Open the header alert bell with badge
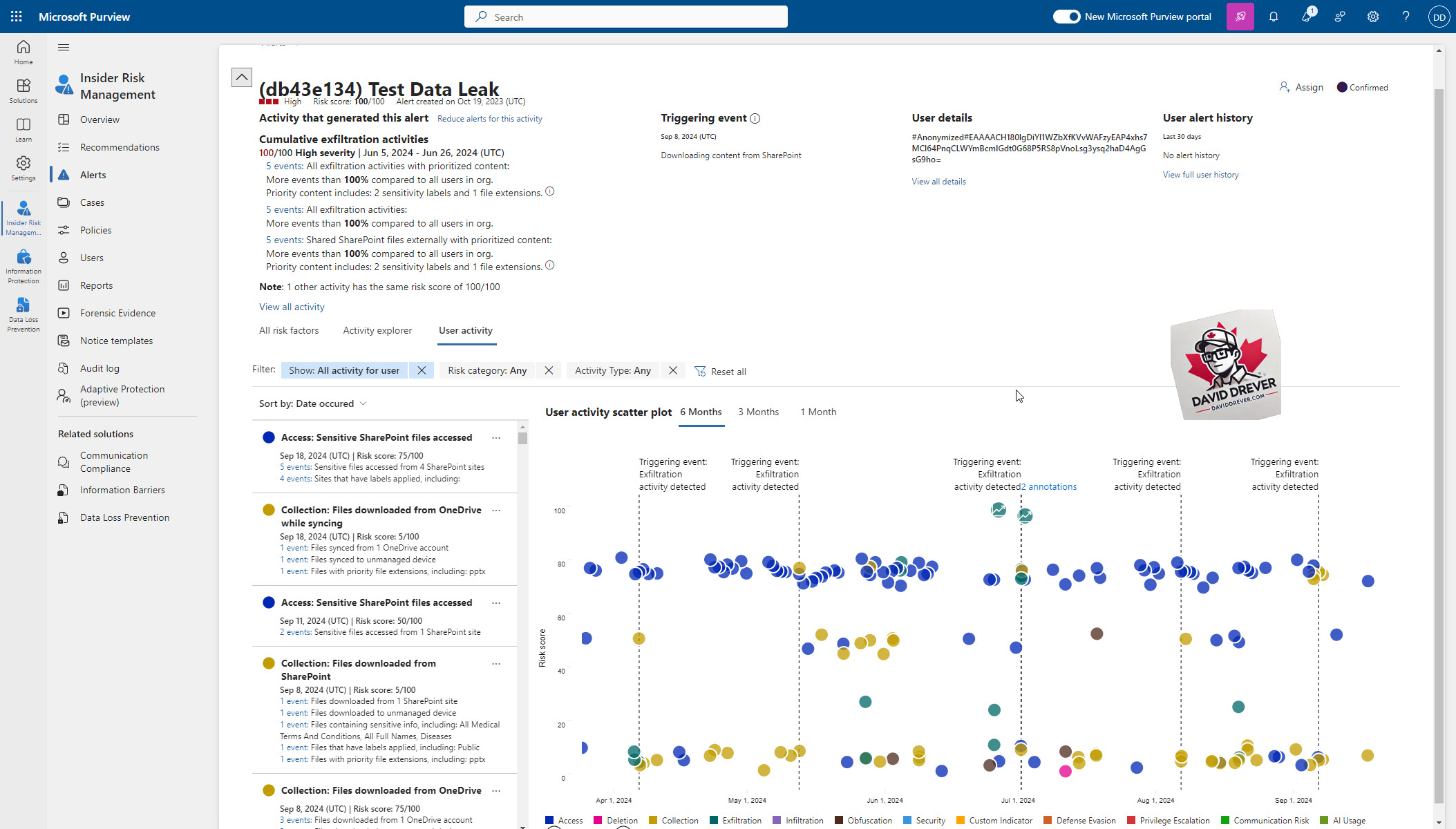The height and width of the screenshot is (829, 1456). [x=1307, y=17]
